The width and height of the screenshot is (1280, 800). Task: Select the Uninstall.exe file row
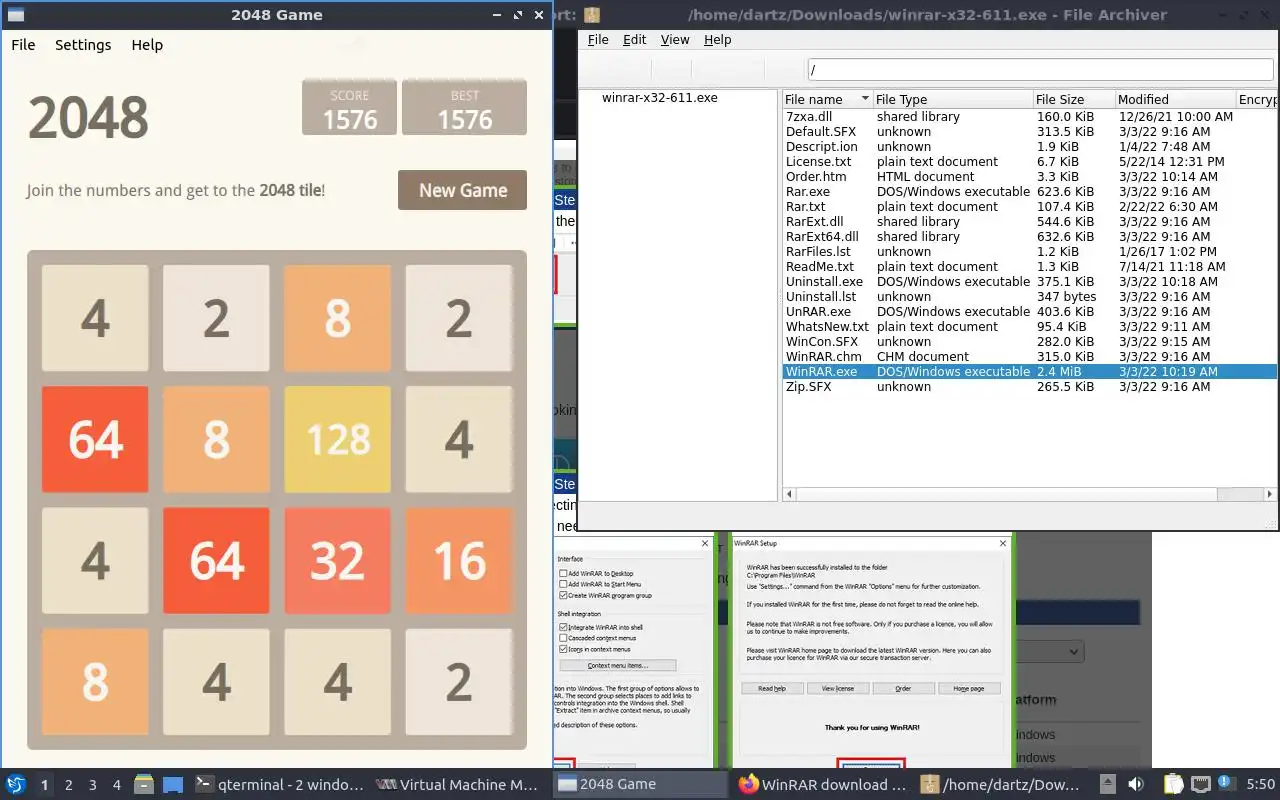[1029, 281]
